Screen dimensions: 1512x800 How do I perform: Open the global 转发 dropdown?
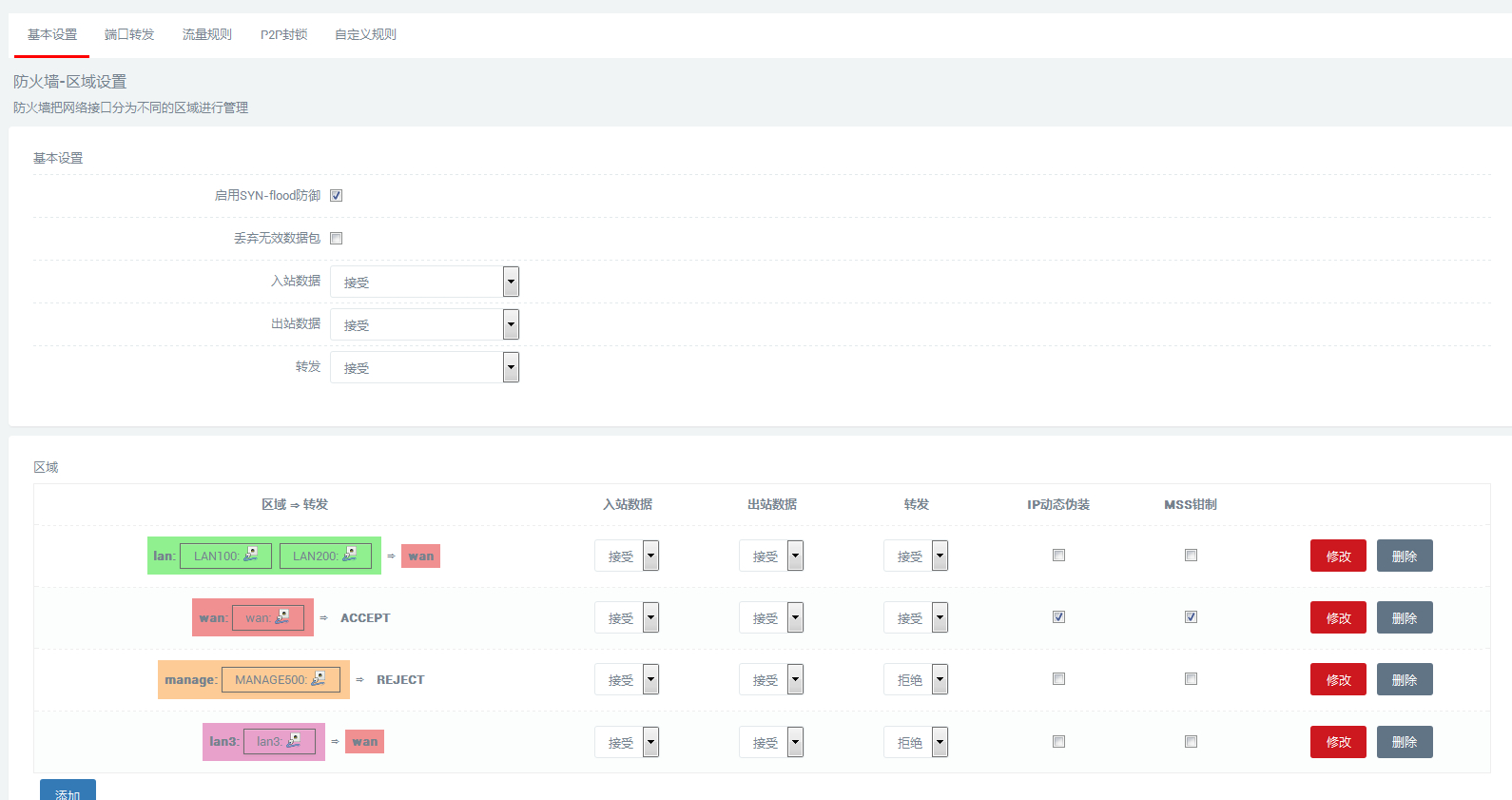(x=424, y=367)
